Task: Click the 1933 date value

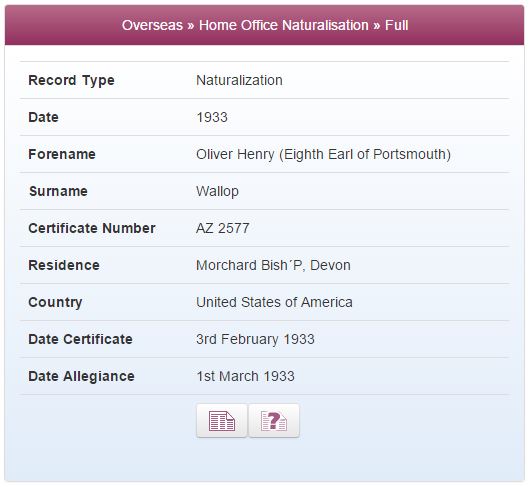Action: (212, 118)
